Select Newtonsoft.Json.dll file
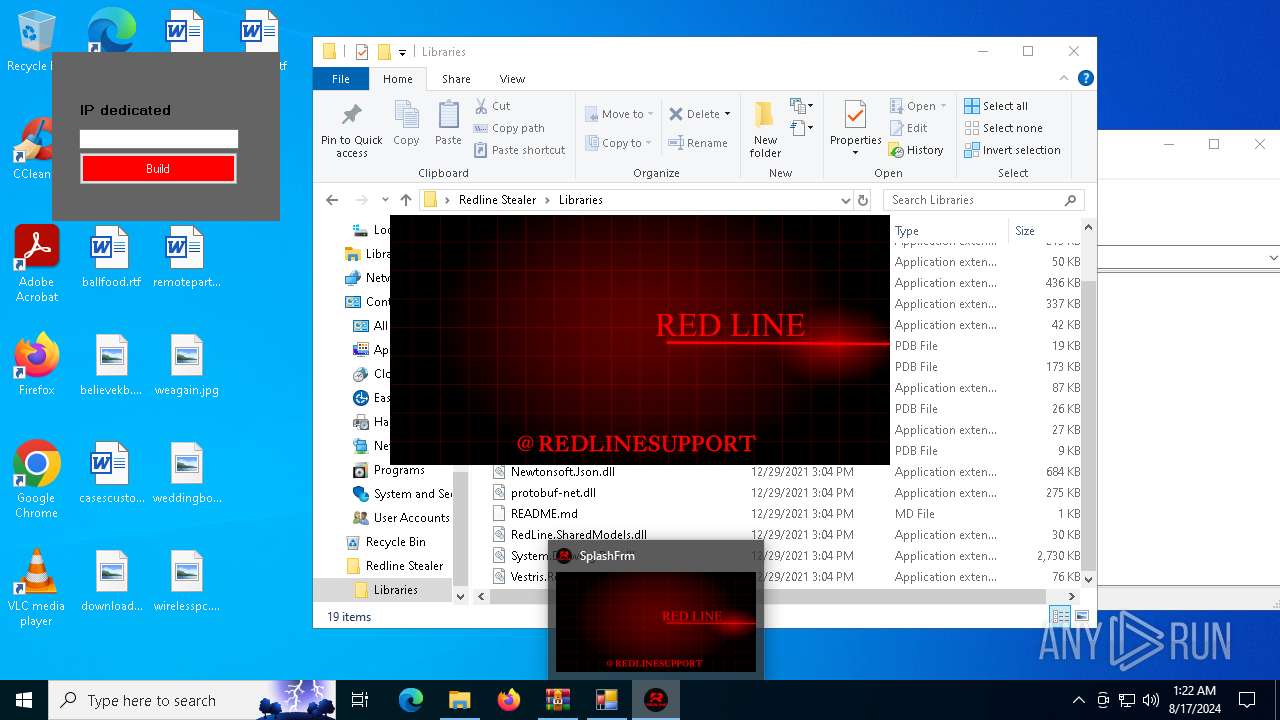 pyautogui.click(x=563, y=472)
